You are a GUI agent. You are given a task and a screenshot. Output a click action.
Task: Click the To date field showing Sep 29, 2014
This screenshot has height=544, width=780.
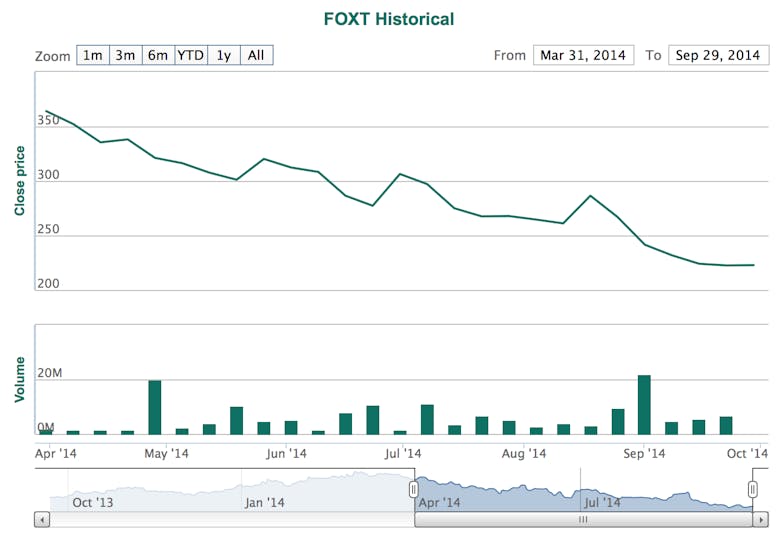(718, 55)
